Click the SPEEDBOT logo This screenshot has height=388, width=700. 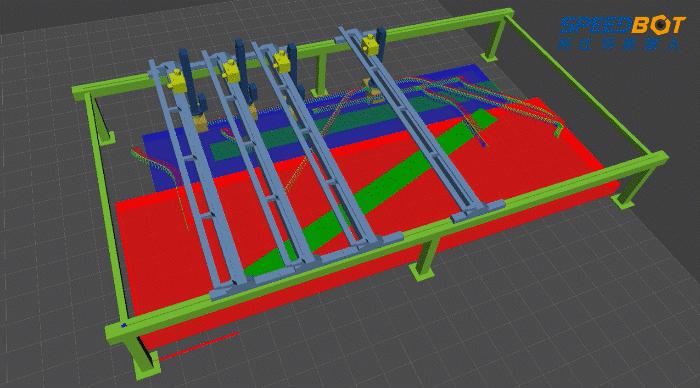(x=621, y=33)
